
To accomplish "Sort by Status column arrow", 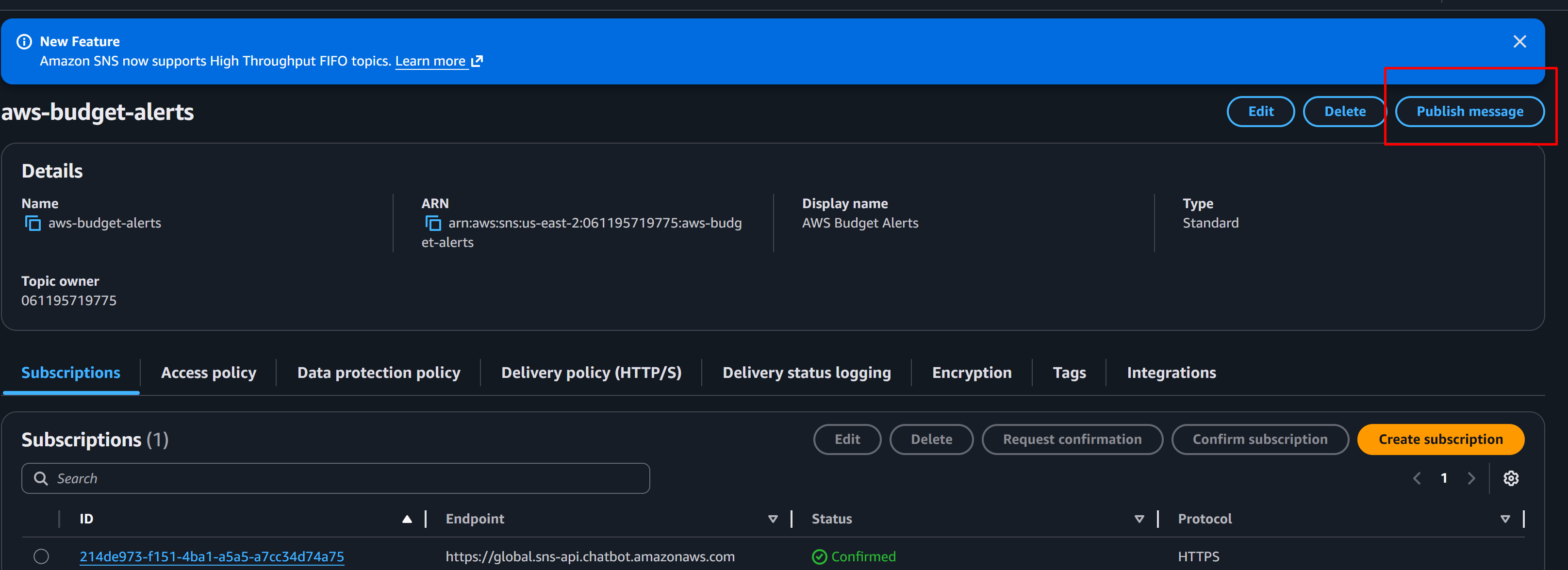I will coord(1139,519).
